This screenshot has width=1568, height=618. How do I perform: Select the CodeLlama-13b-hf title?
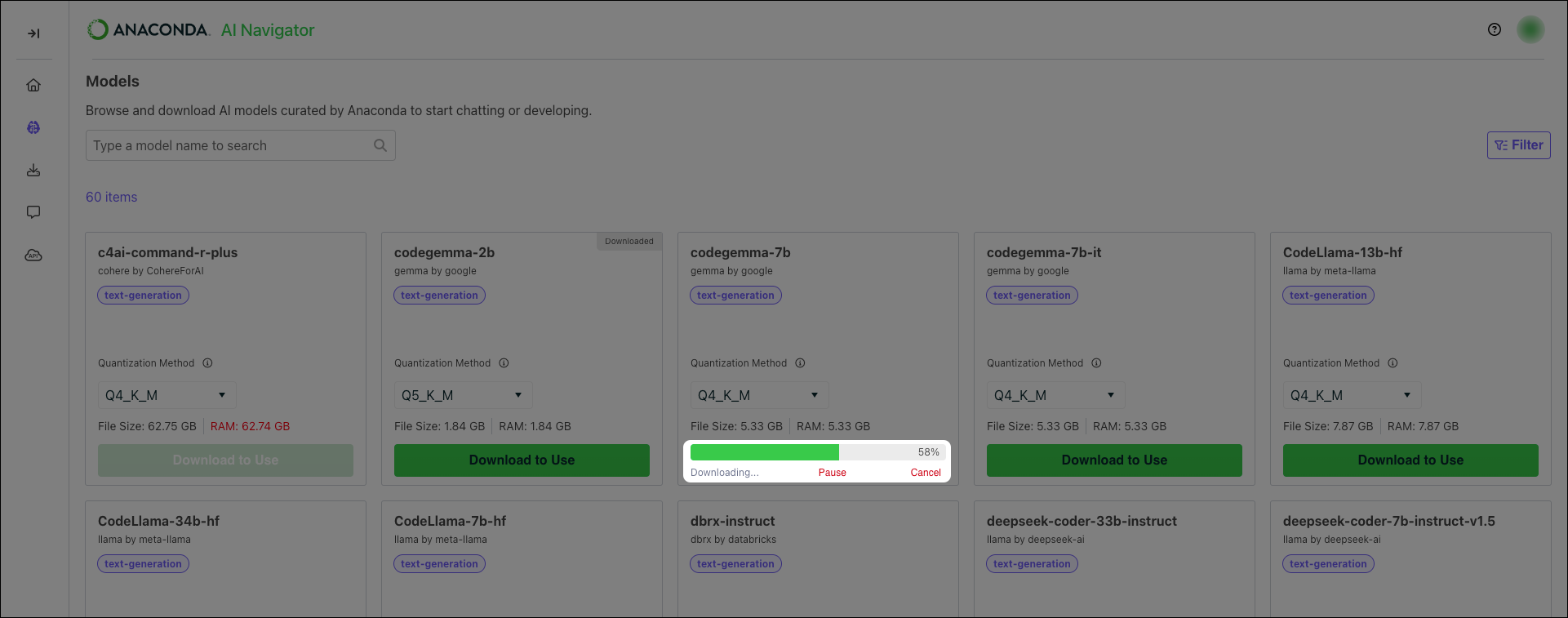(1343, 253)
